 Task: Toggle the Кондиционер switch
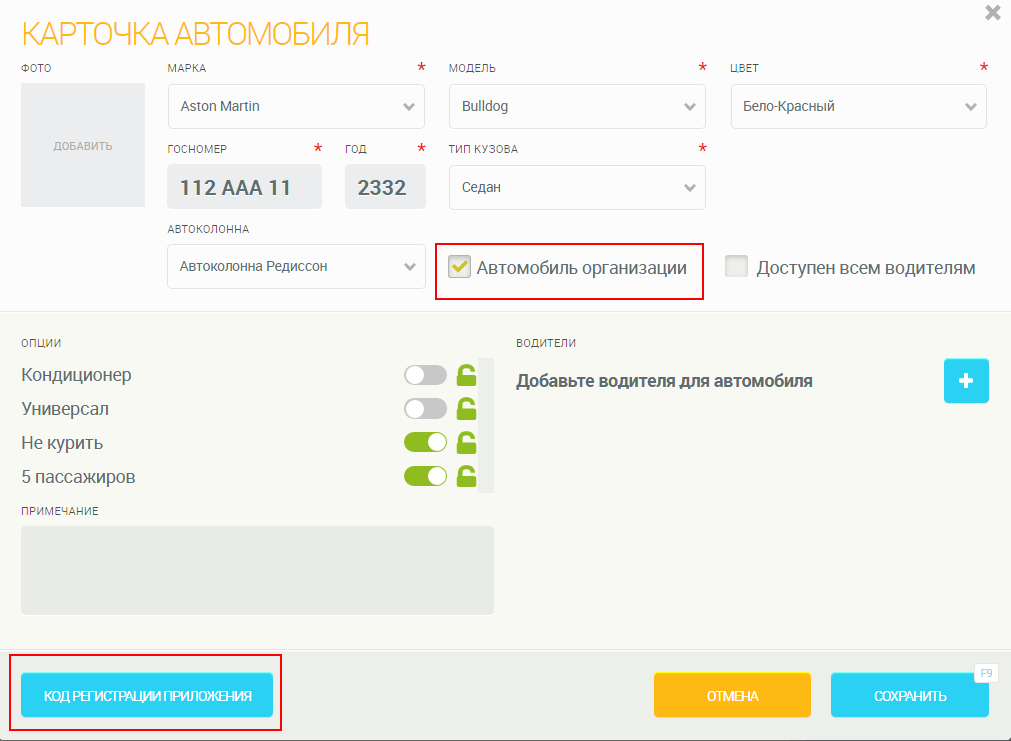(x=425, y=376)
